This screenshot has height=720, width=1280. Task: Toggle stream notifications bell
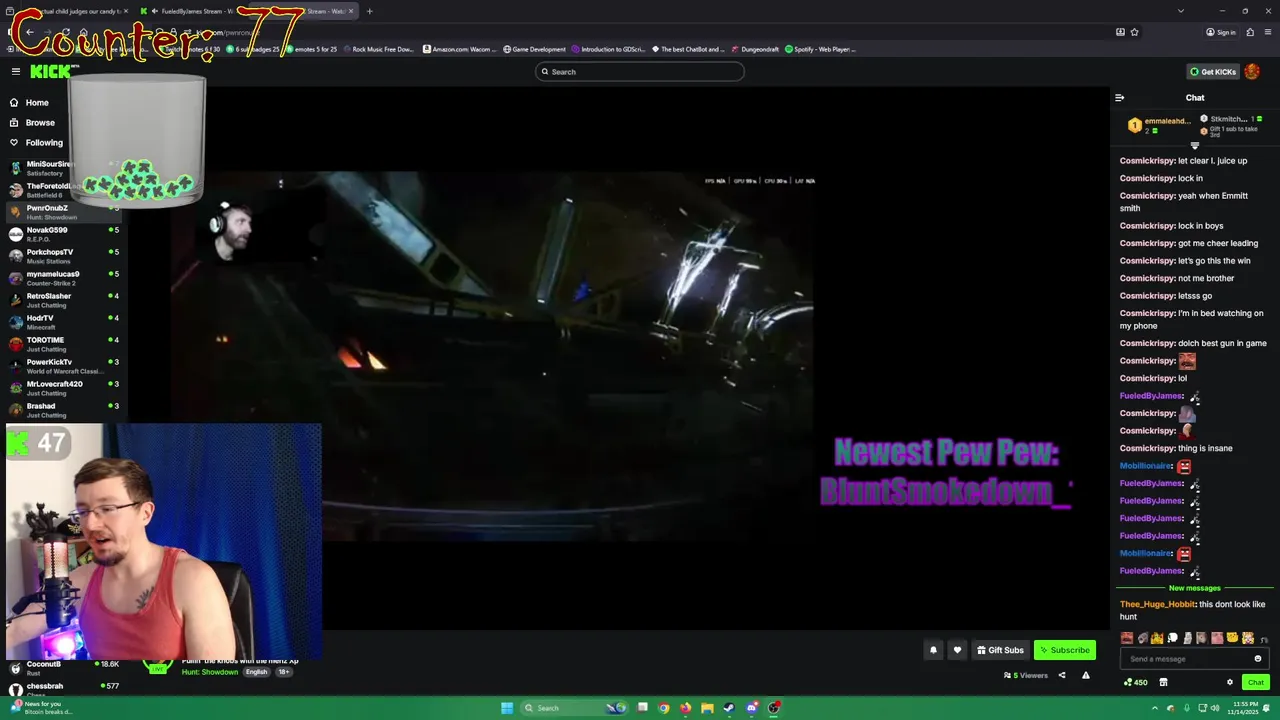[x=933, y=650]
